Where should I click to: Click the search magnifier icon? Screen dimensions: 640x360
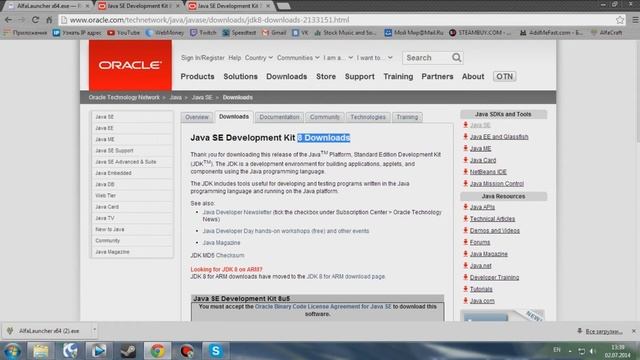tap(456, 58)
